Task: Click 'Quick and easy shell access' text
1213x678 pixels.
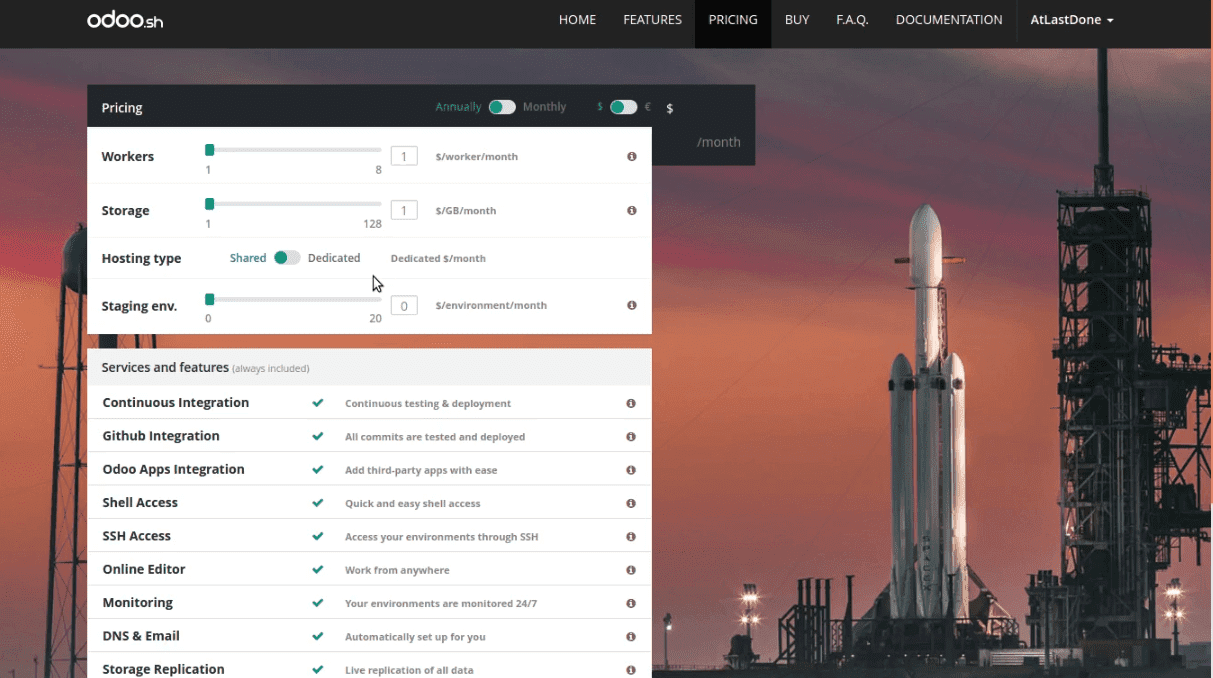Action: click(413, 504)
